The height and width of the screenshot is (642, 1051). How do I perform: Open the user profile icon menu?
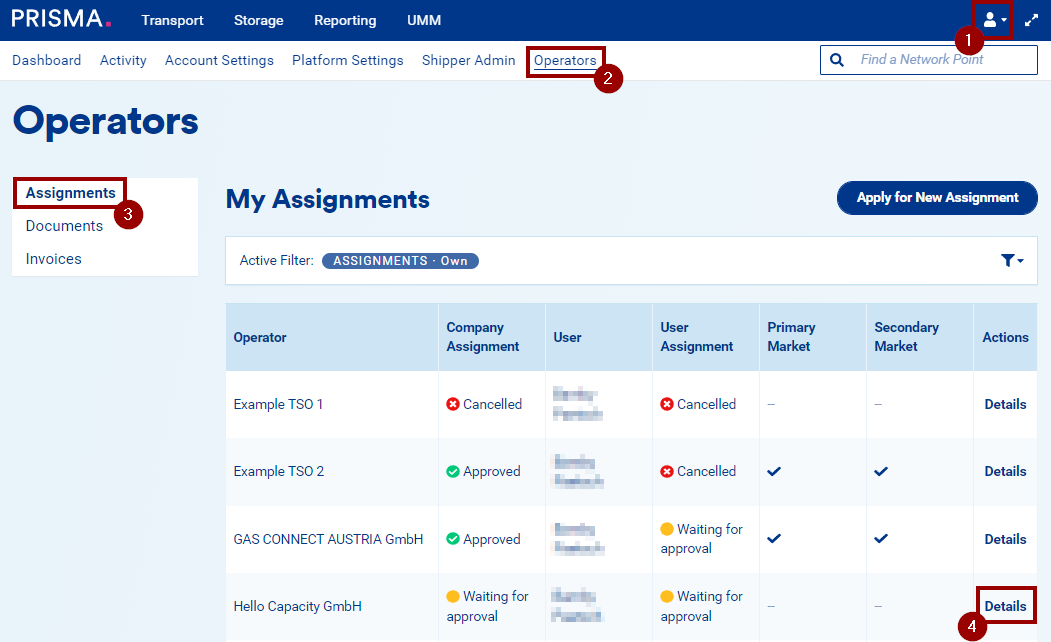993,20
